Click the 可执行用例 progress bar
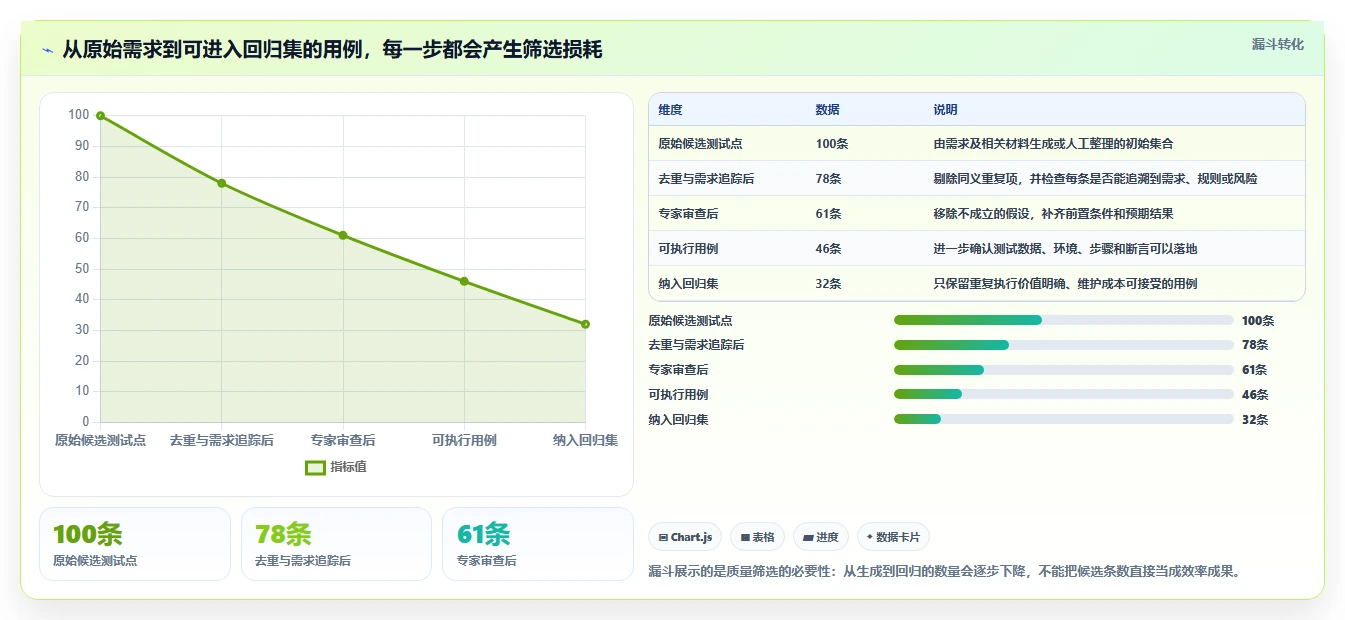Viewport: 1345px width, 620px height. [1063, 394]
